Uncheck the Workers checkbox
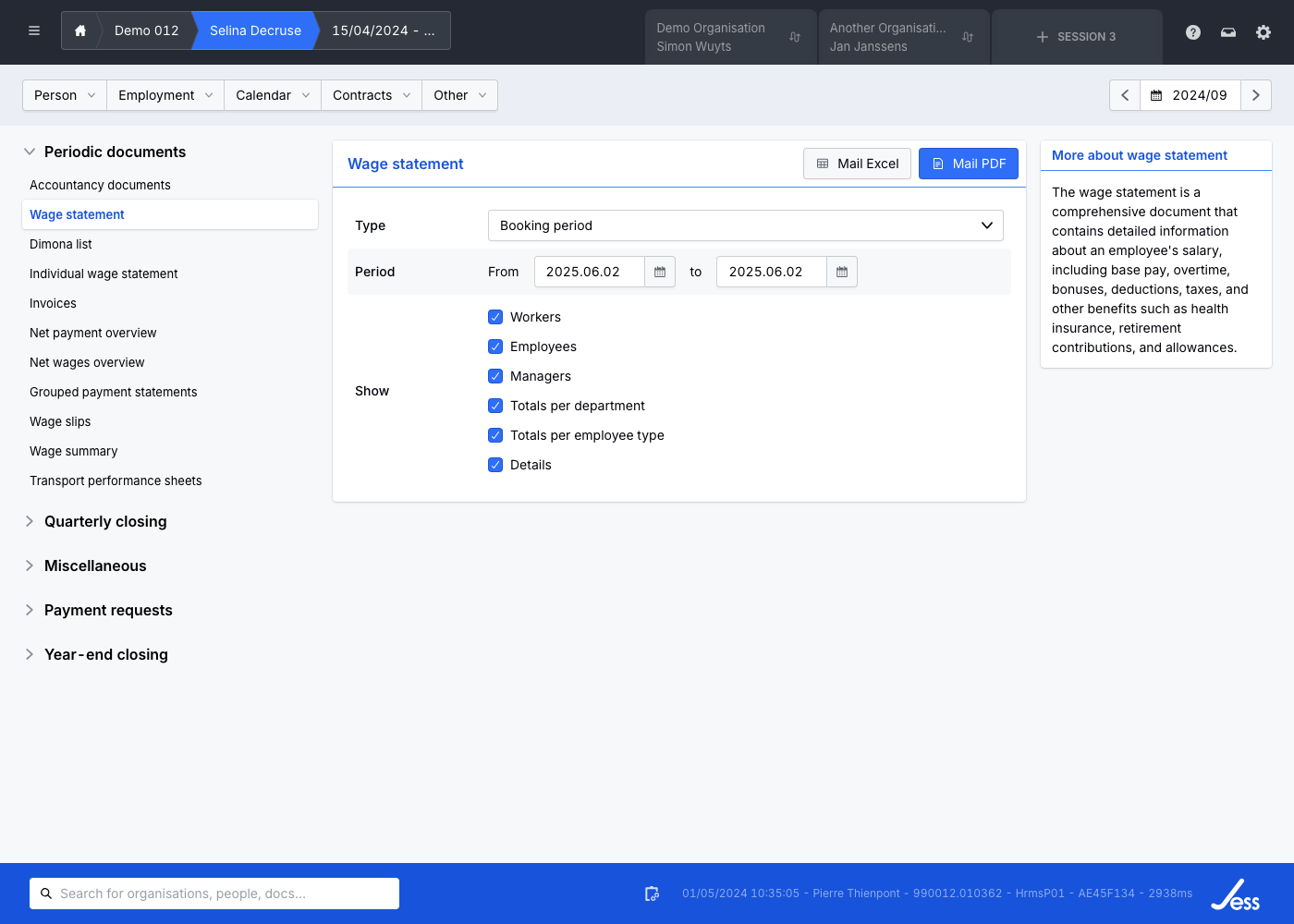This screenshot has width=1294, height=924. click(x=495, y=317)
